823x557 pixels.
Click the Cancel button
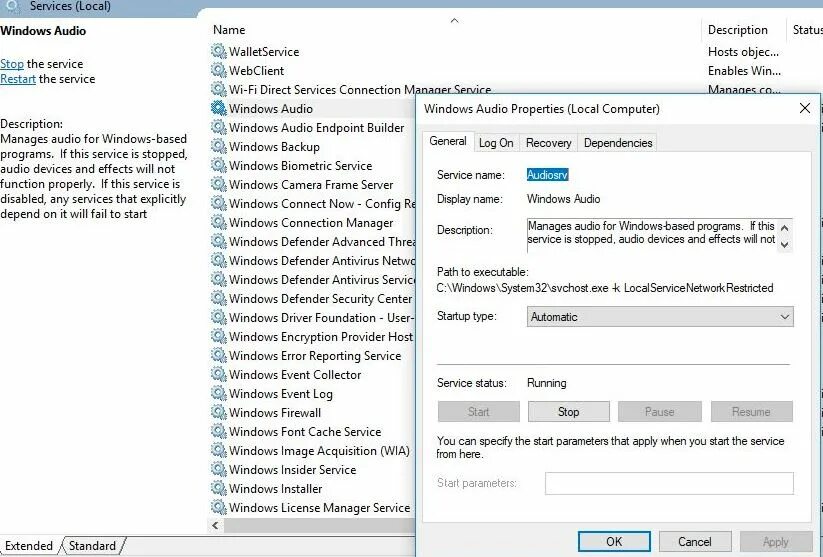[694, 541]
